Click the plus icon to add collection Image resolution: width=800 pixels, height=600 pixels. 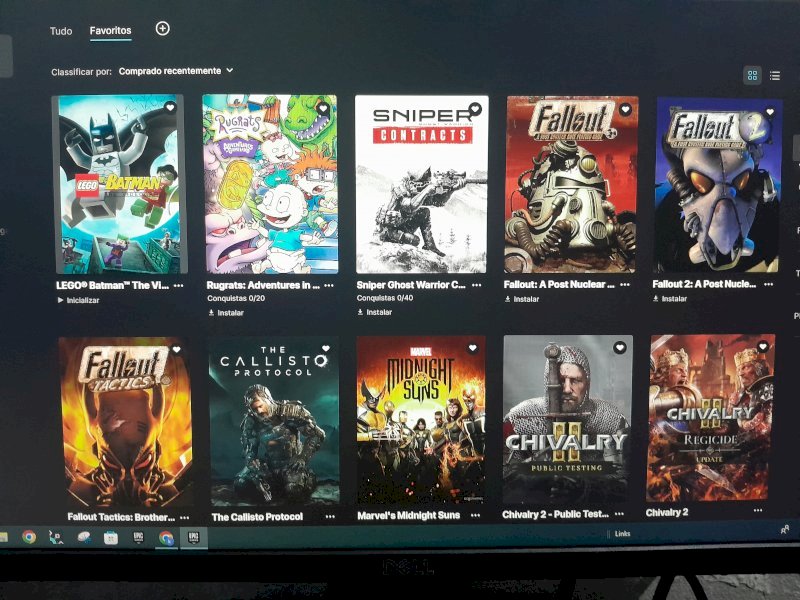click(162, 29)
